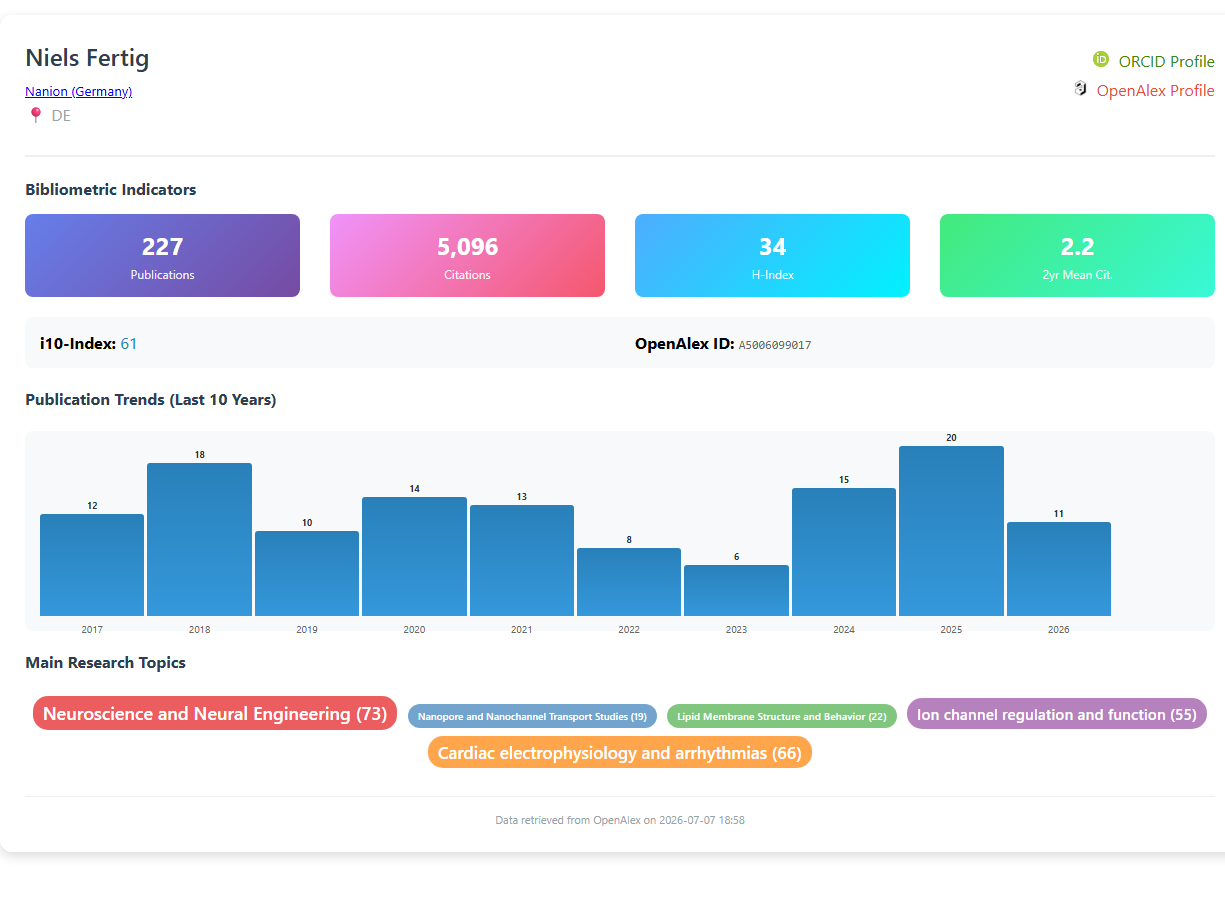Click the i10-Index value 61
The width and height of the screenshot is (1225, 904).
[x=129, y=343]
